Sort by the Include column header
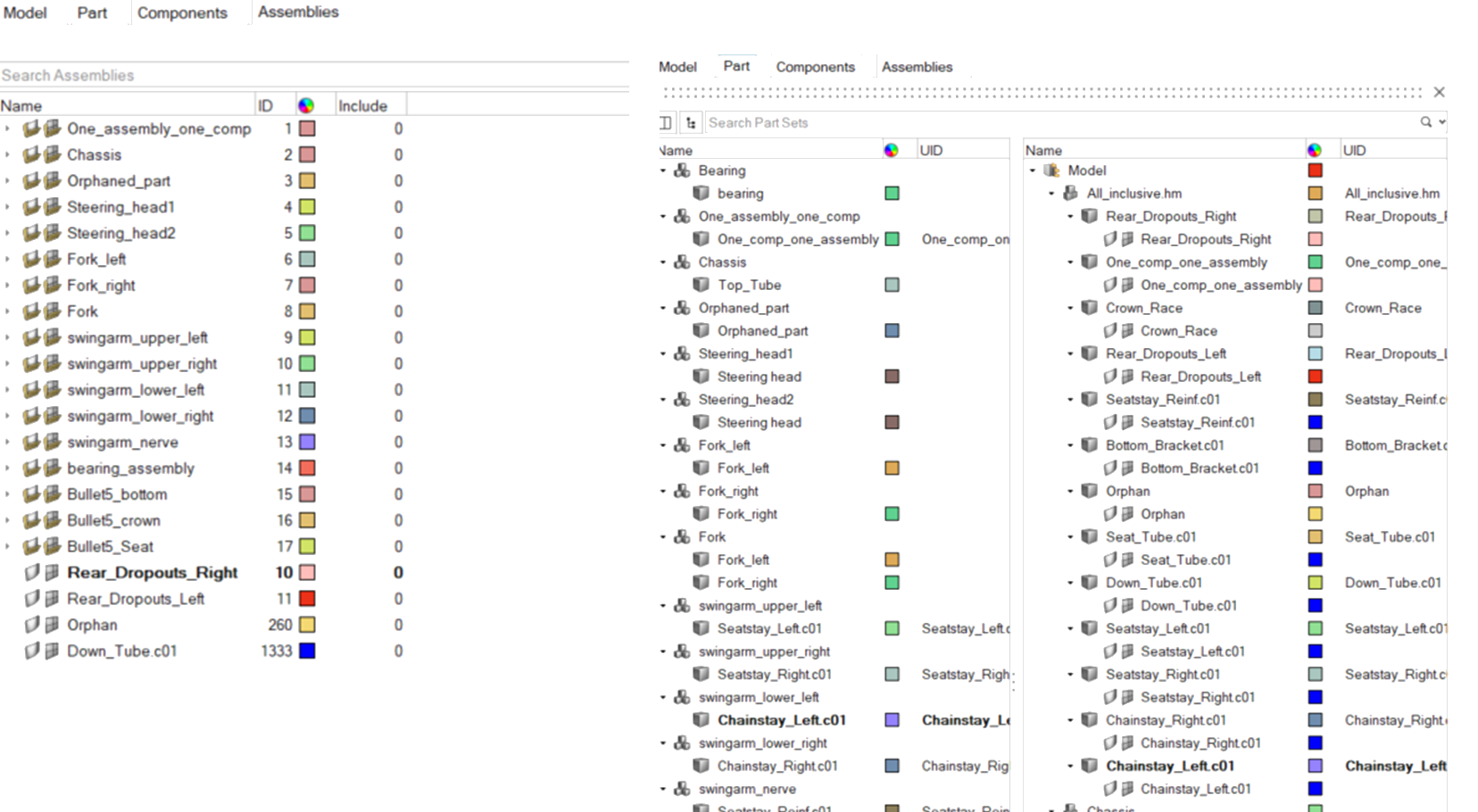Image resolution: width=1478 pixels, height=812 pixels. pyautogui.click(x=362, y=105)
